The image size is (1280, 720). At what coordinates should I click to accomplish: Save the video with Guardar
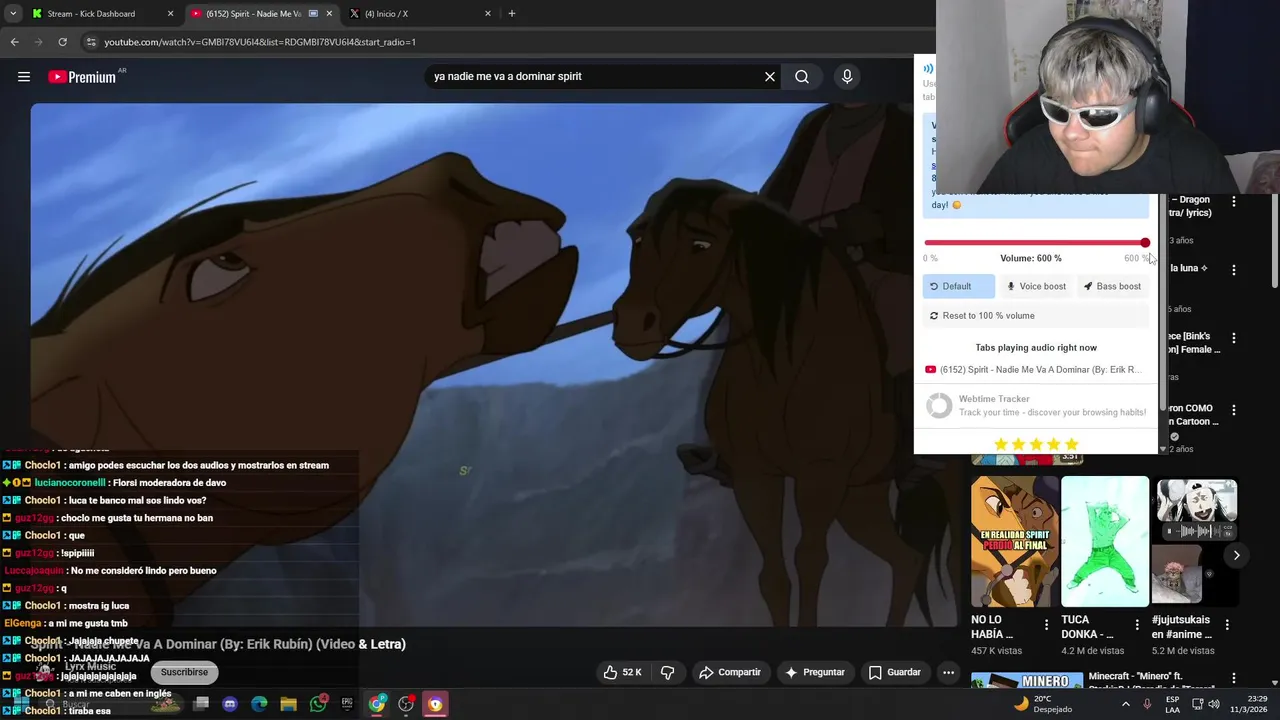(894, 673)
